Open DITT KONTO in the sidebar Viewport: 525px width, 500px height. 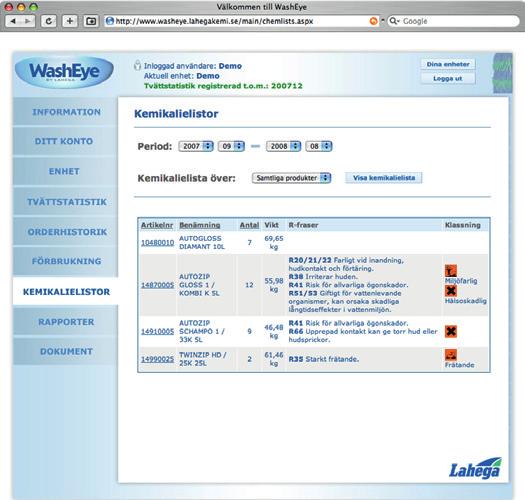tap(66, 141)
